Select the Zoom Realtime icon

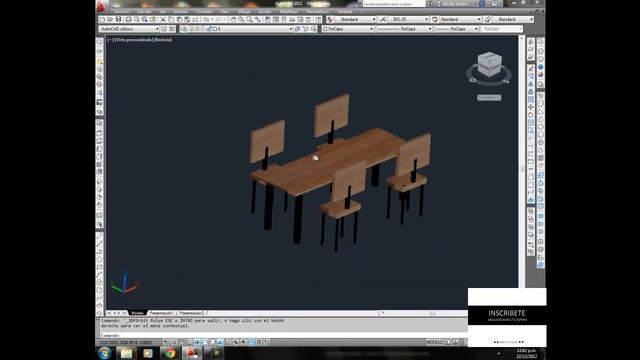[x=241, y=20]
